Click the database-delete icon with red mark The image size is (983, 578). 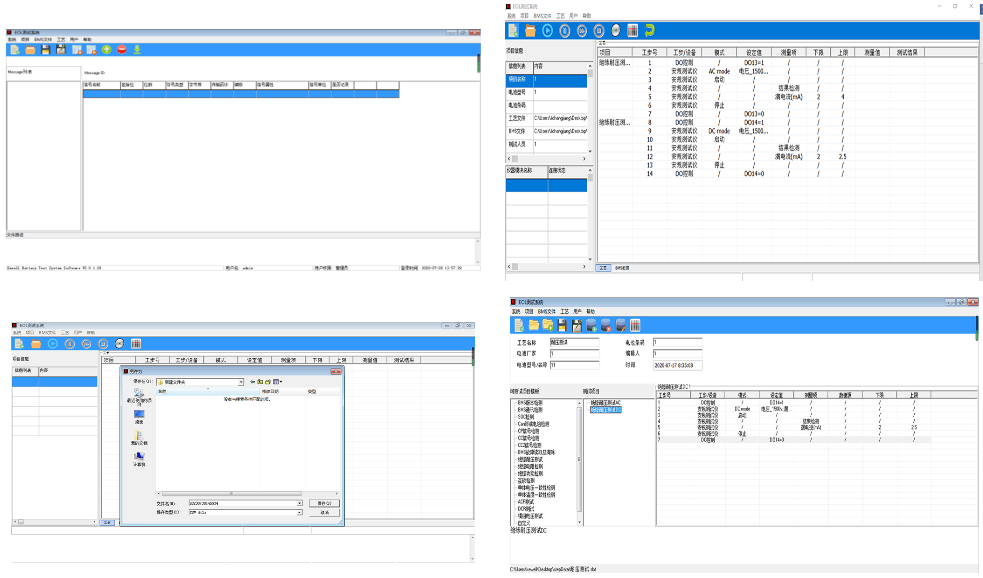point(606,325)
